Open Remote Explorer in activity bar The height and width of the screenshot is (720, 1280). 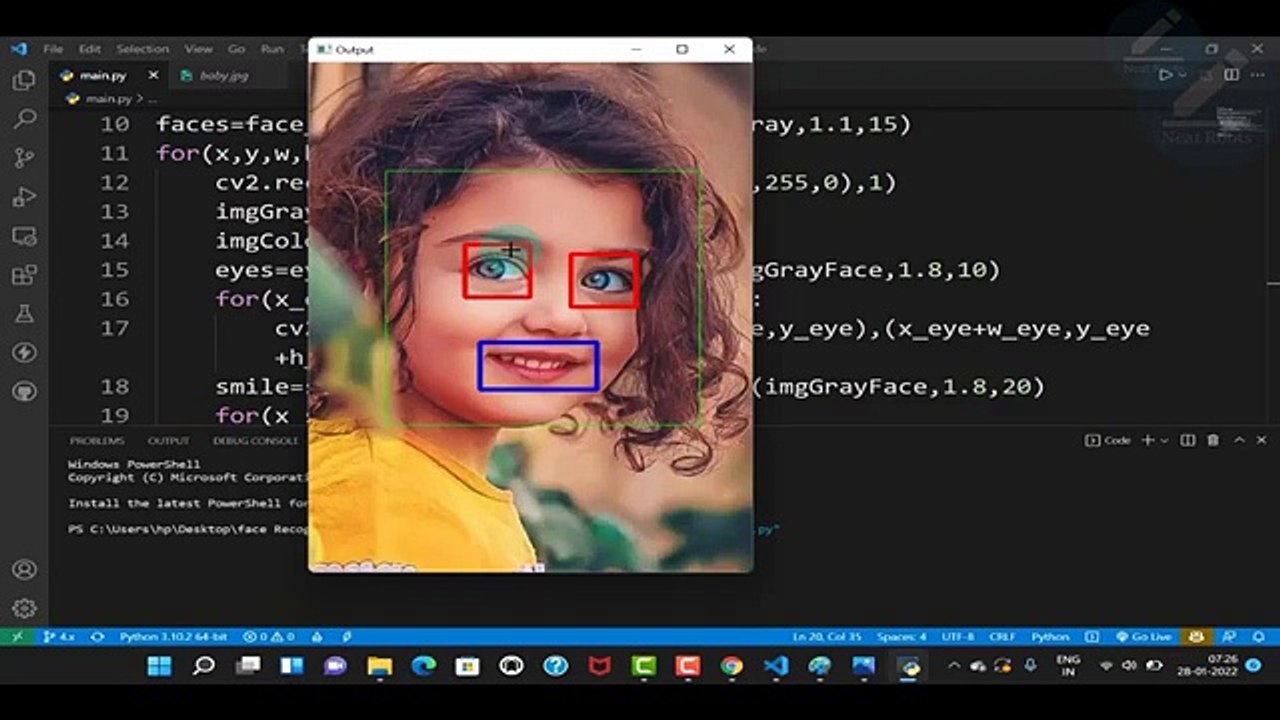click(24, 236)
